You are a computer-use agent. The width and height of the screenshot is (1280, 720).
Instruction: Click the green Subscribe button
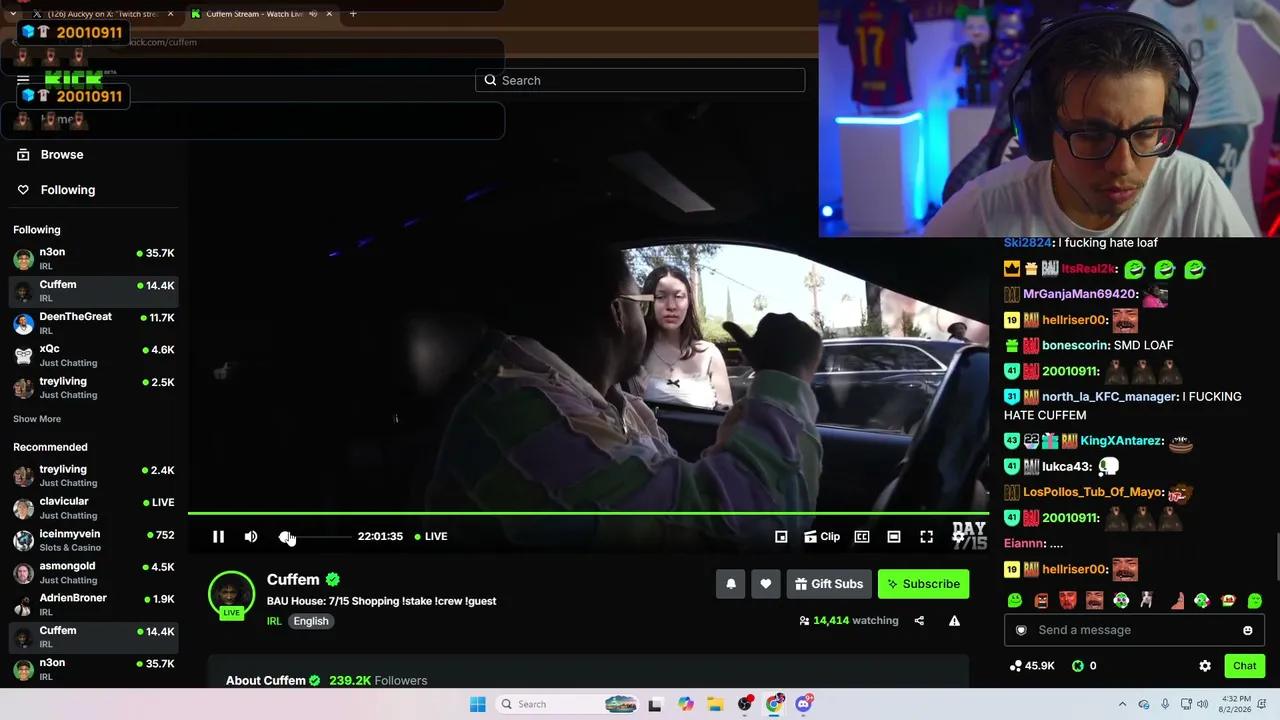point(923,584)
